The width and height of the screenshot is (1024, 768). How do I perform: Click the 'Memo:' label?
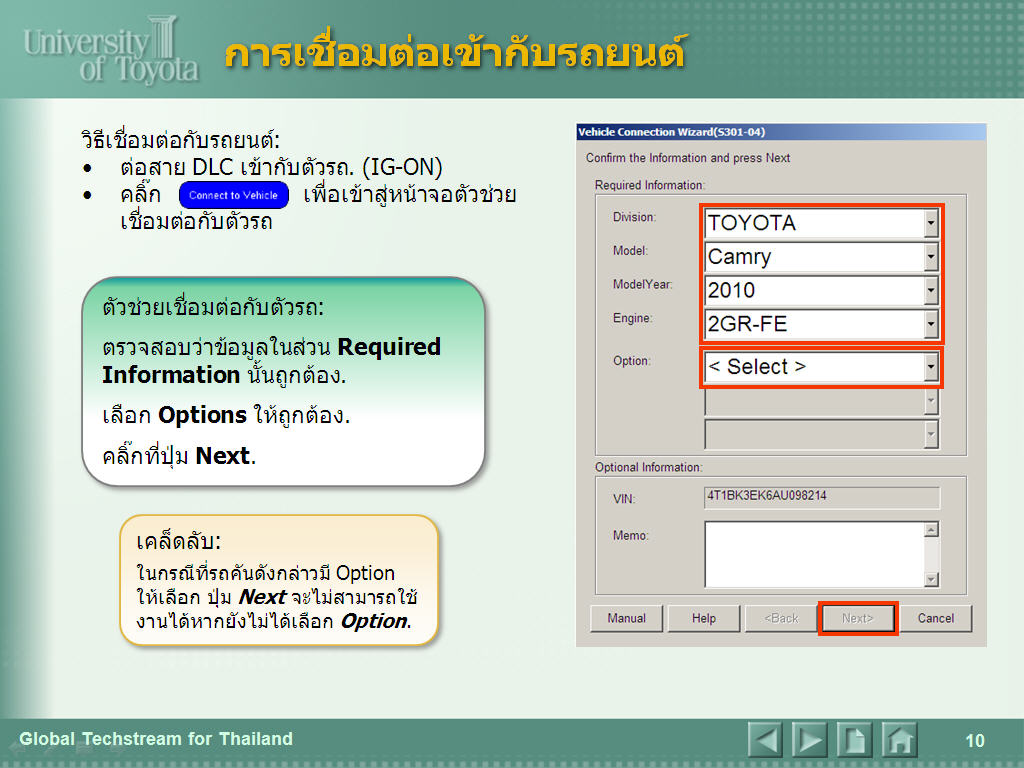pyautogui.click(x=630, y=536)
